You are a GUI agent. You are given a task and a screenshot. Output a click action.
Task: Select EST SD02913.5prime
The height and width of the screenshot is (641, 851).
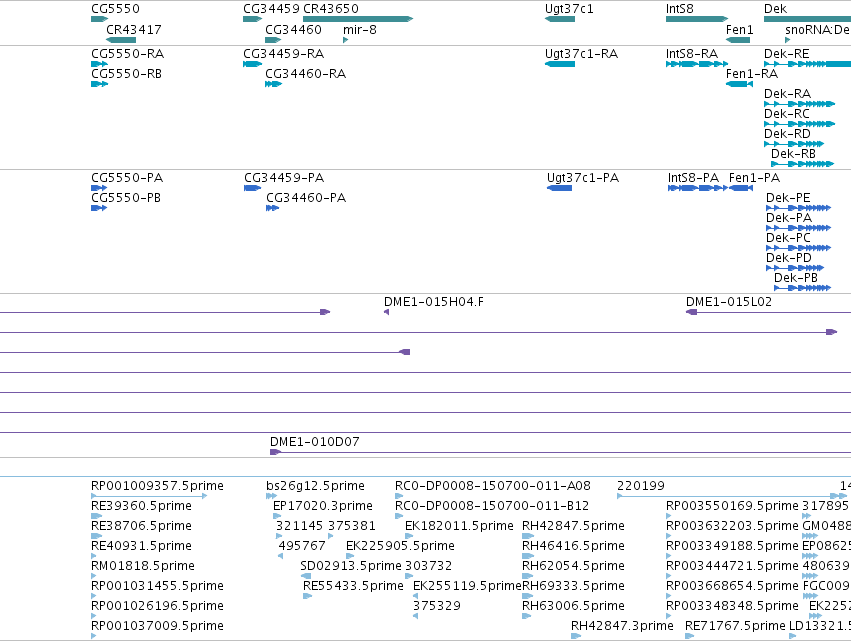pyautogui.click(x=351, y=566)
